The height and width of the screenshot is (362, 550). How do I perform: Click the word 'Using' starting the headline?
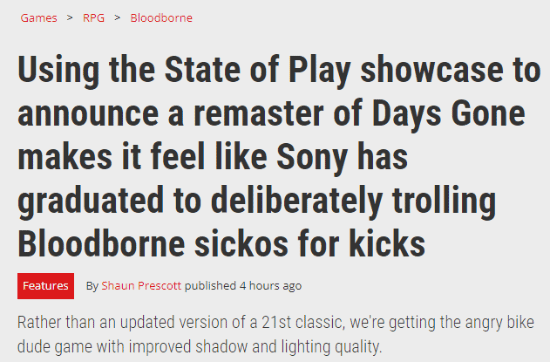click(59, 71)
